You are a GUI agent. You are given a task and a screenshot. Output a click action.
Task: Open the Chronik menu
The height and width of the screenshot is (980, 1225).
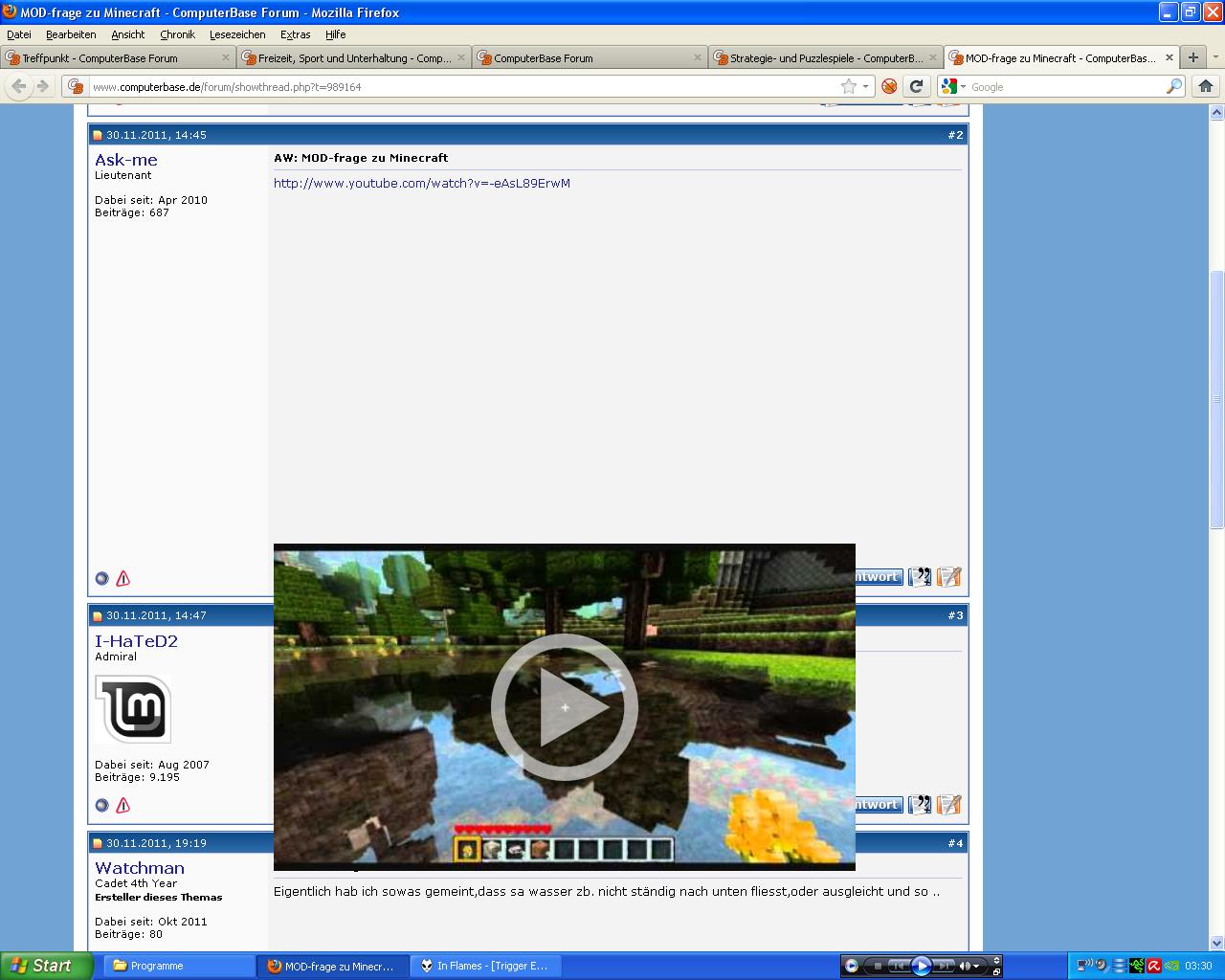(177, 34)
